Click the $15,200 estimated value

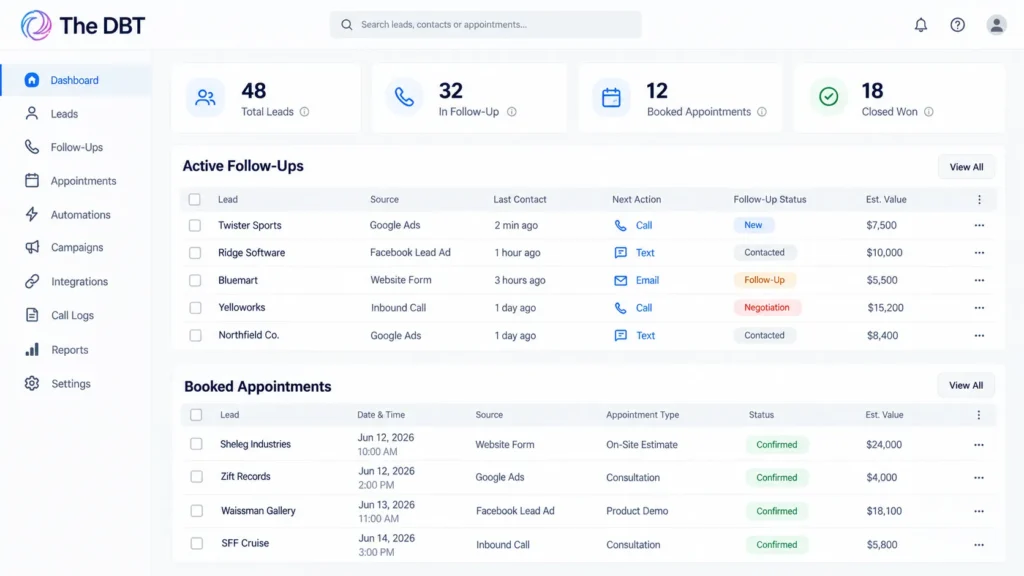click(x=886, y=308)
